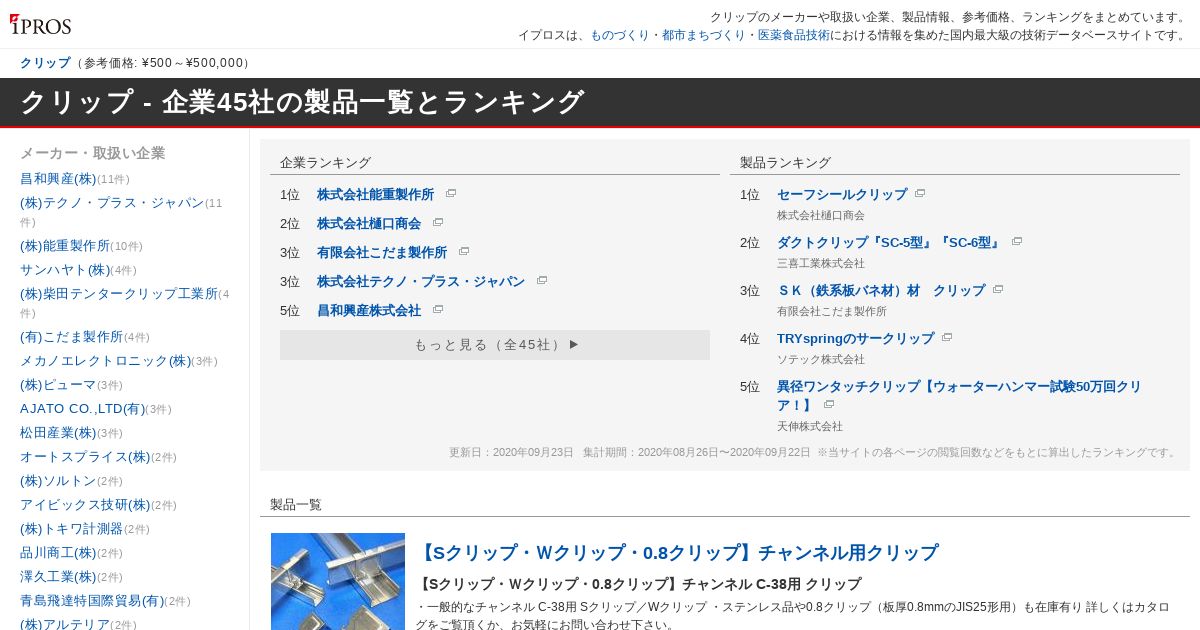
Task: Open new-window icon beside 株式会社樋口商会
Action: point(438,223)
